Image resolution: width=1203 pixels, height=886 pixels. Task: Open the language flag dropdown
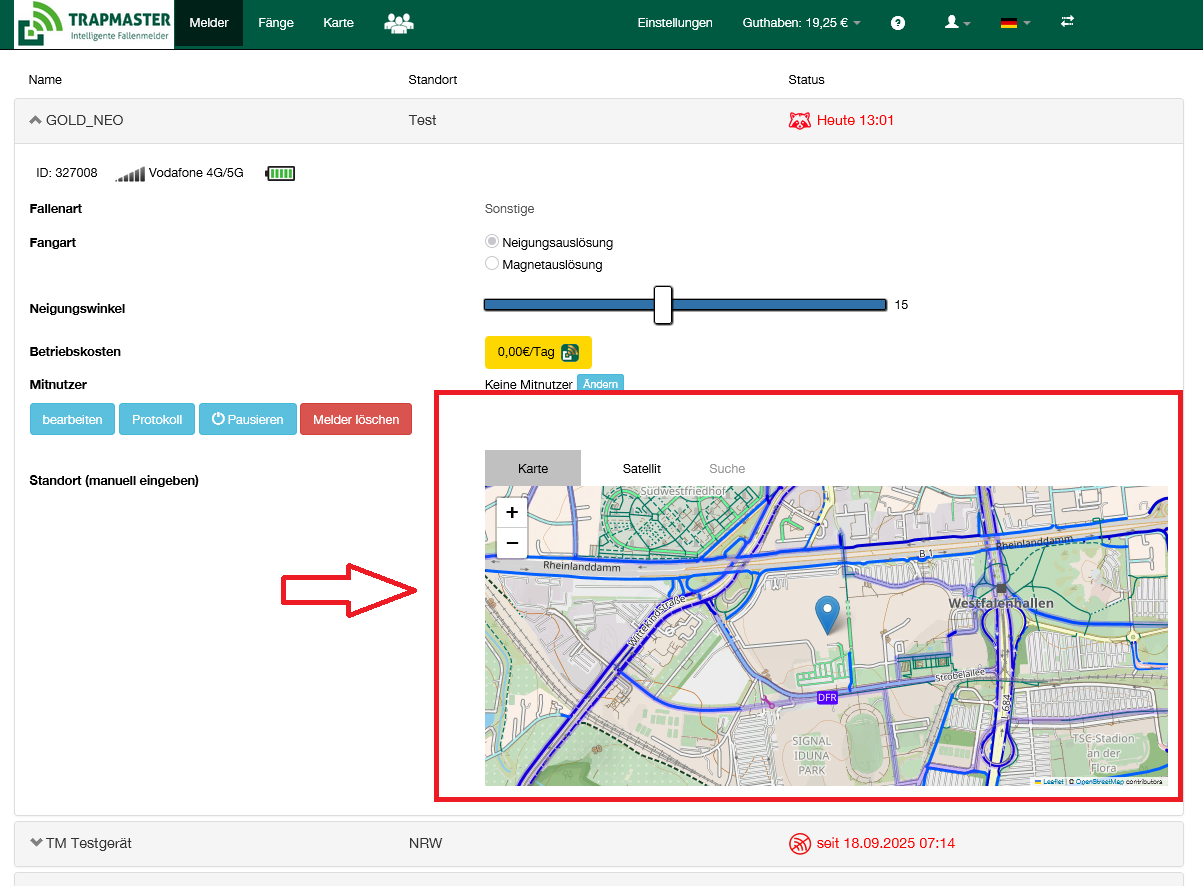pos(1015,23)
